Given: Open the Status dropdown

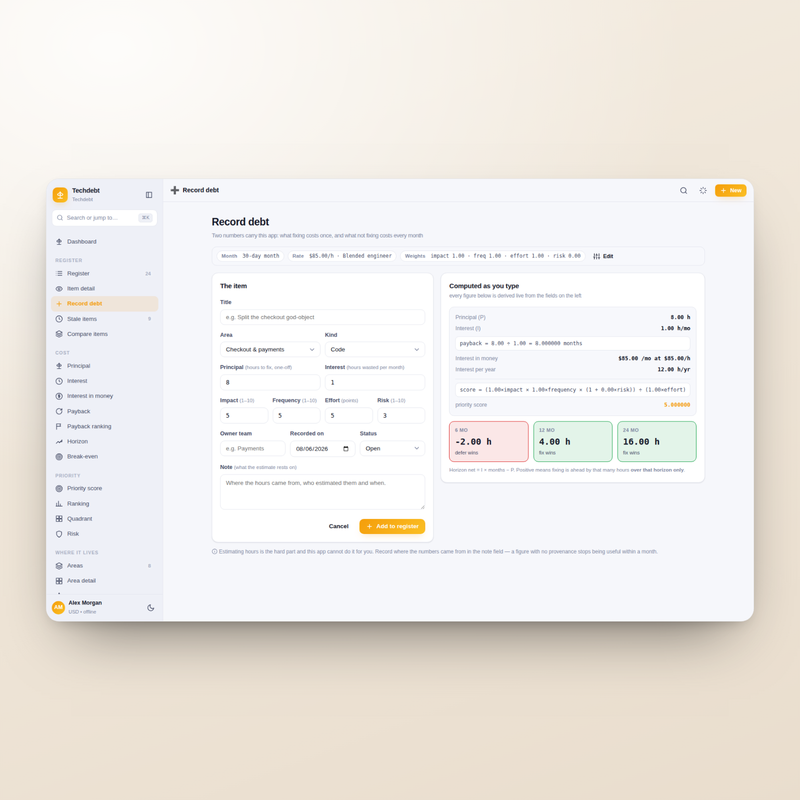Looking at the screenshot, I should tap(392, 448).
